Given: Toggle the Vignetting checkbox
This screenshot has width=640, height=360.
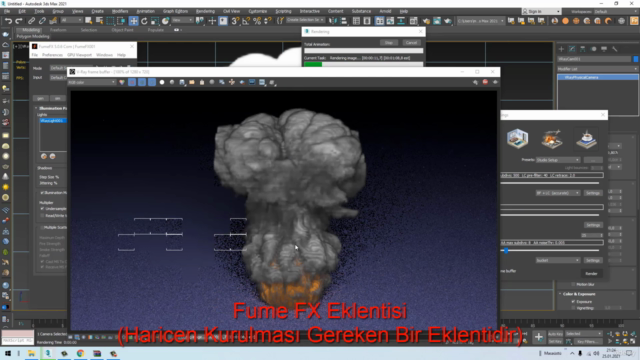Looking at the screenshot, I should coord(573,308).
